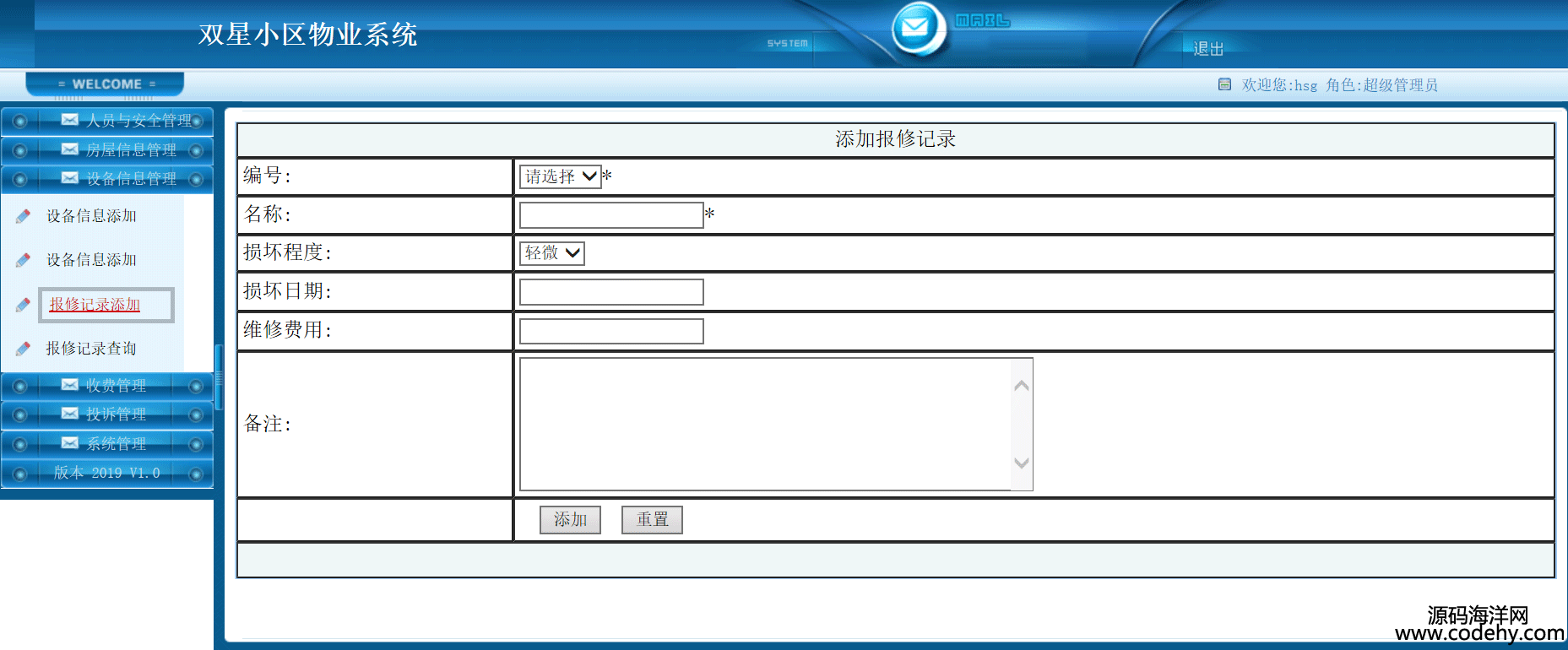This screenshot has width=1568, height=650.
Task: Click the user info icon beside 欢迎您
Action: pyautogui.click(x=1224, y=84)
